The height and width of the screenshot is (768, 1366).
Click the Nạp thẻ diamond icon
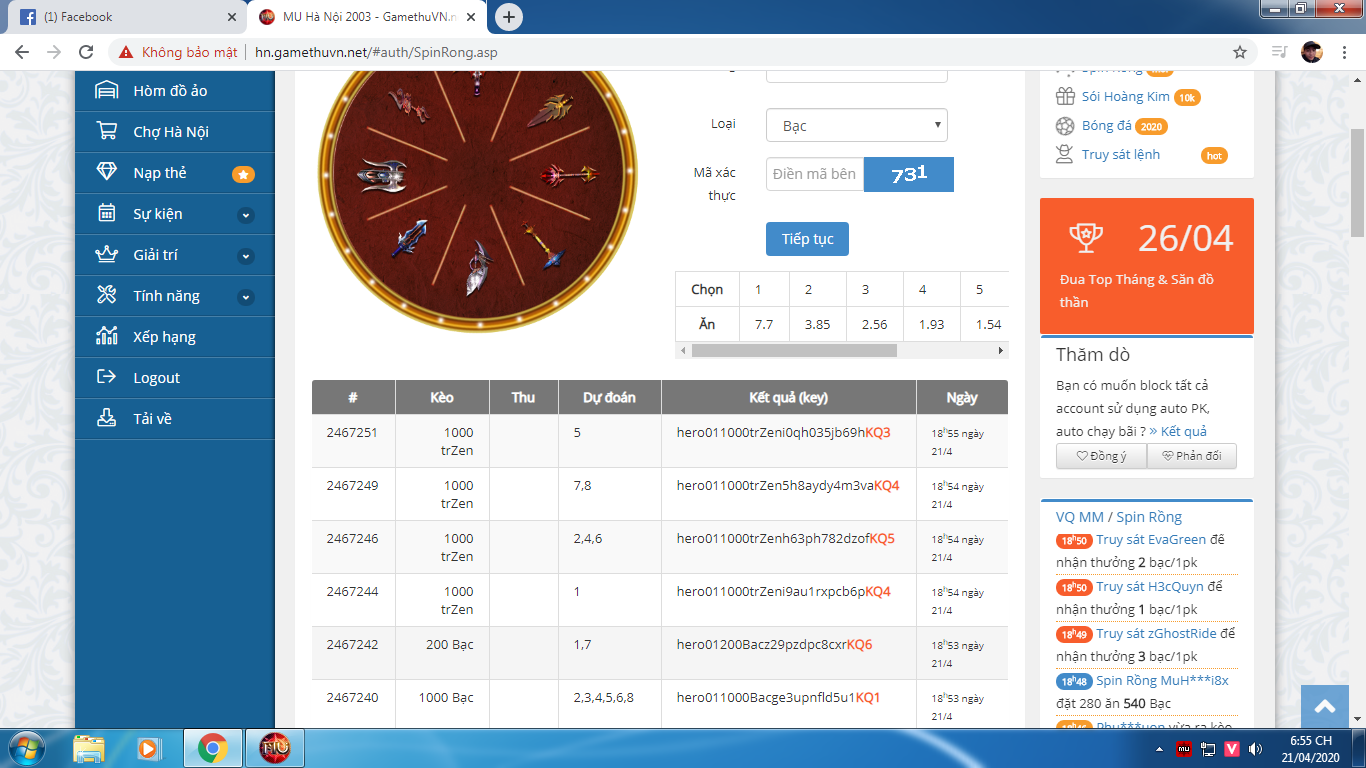pos(106,173)
